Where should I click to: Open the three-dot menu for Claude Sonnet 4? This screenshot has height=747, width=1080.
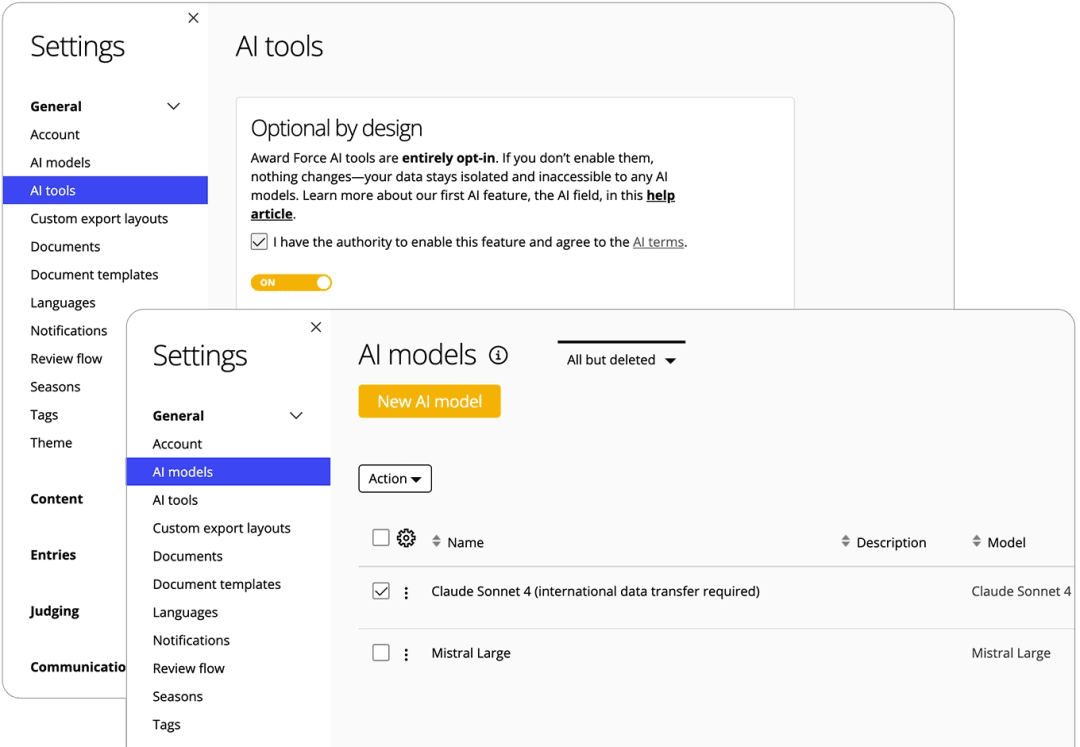(x=406, y=593)
